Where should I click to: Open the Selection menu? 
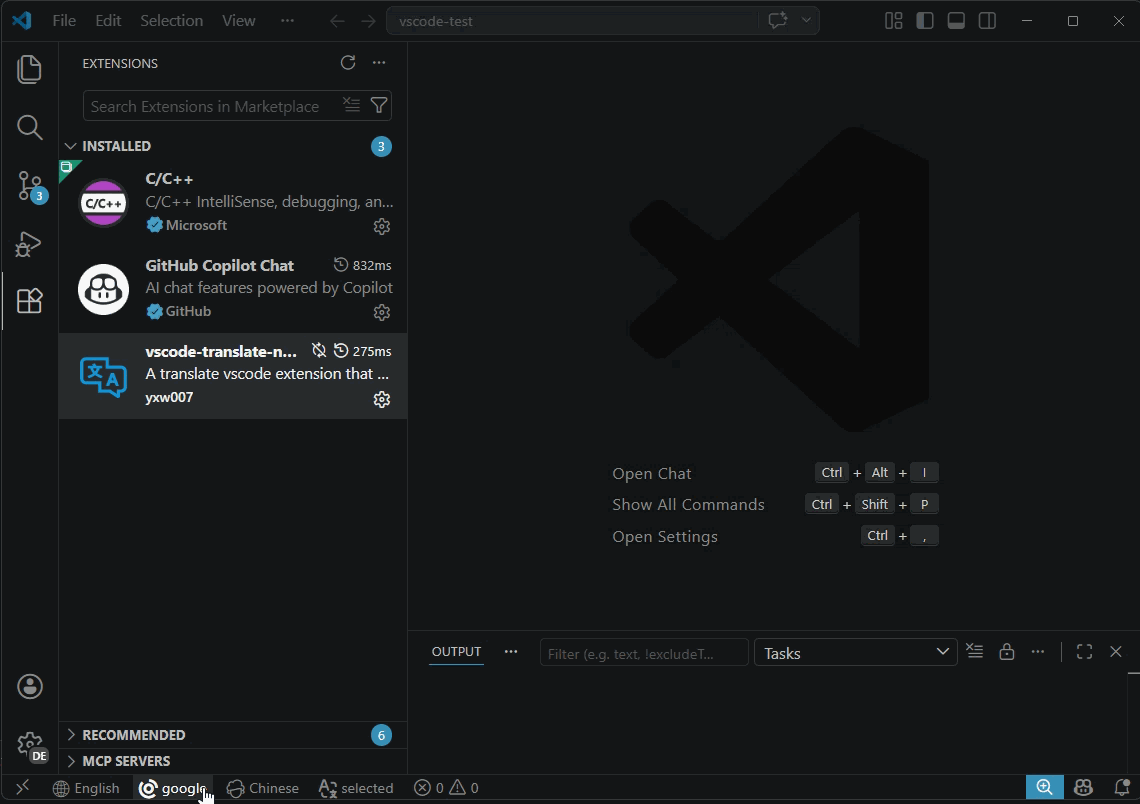coord(172,21)
